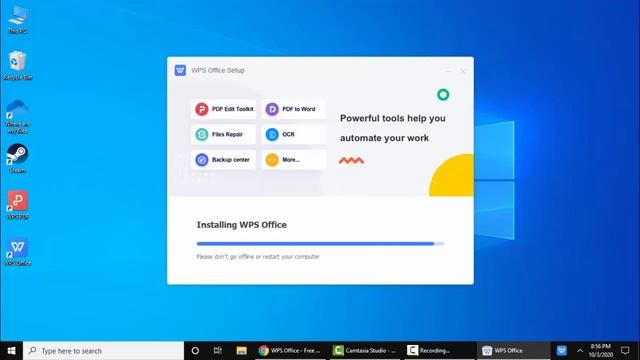Select the WPS Office taskbar item
The width and height of the screenshot is (640, 360).
[513, 351]
